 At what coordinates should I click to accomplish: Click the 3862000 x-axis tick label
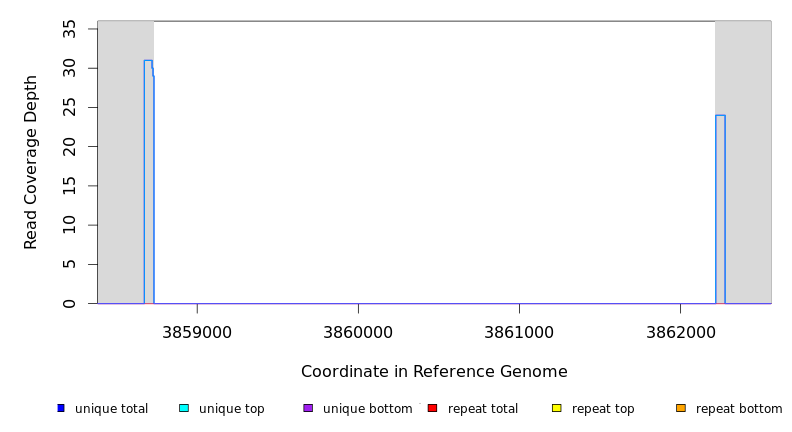point(680,331)
